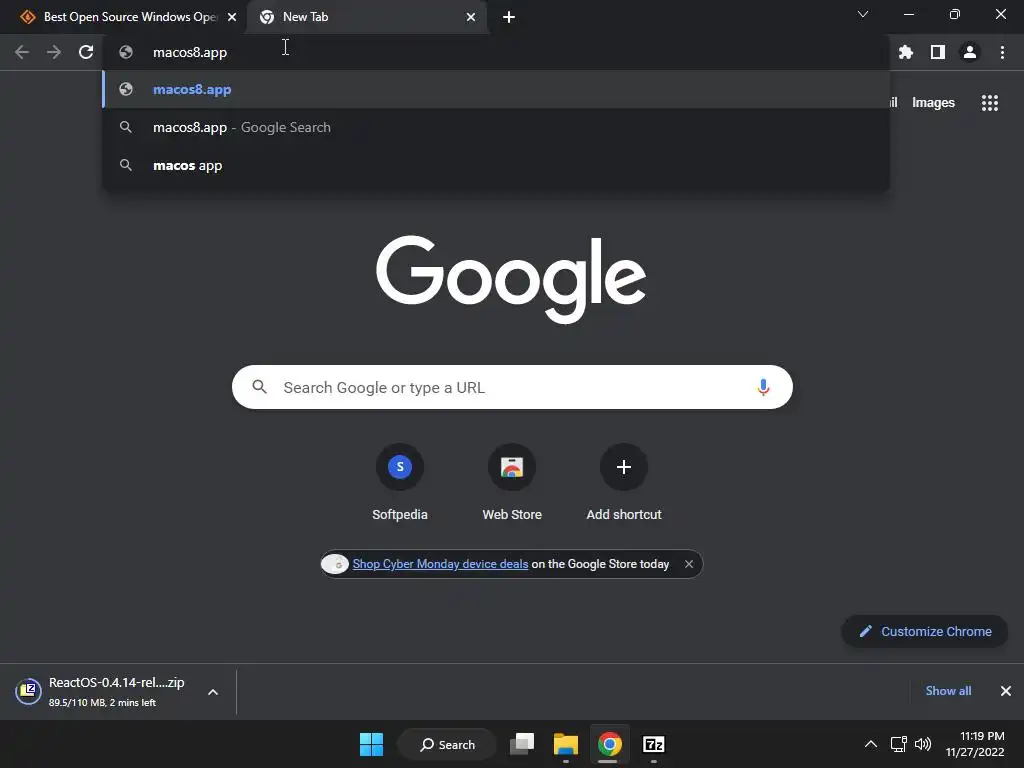The image size is (1024, 768).
Task: Open the volume tray icon
Action: [923, 744]
